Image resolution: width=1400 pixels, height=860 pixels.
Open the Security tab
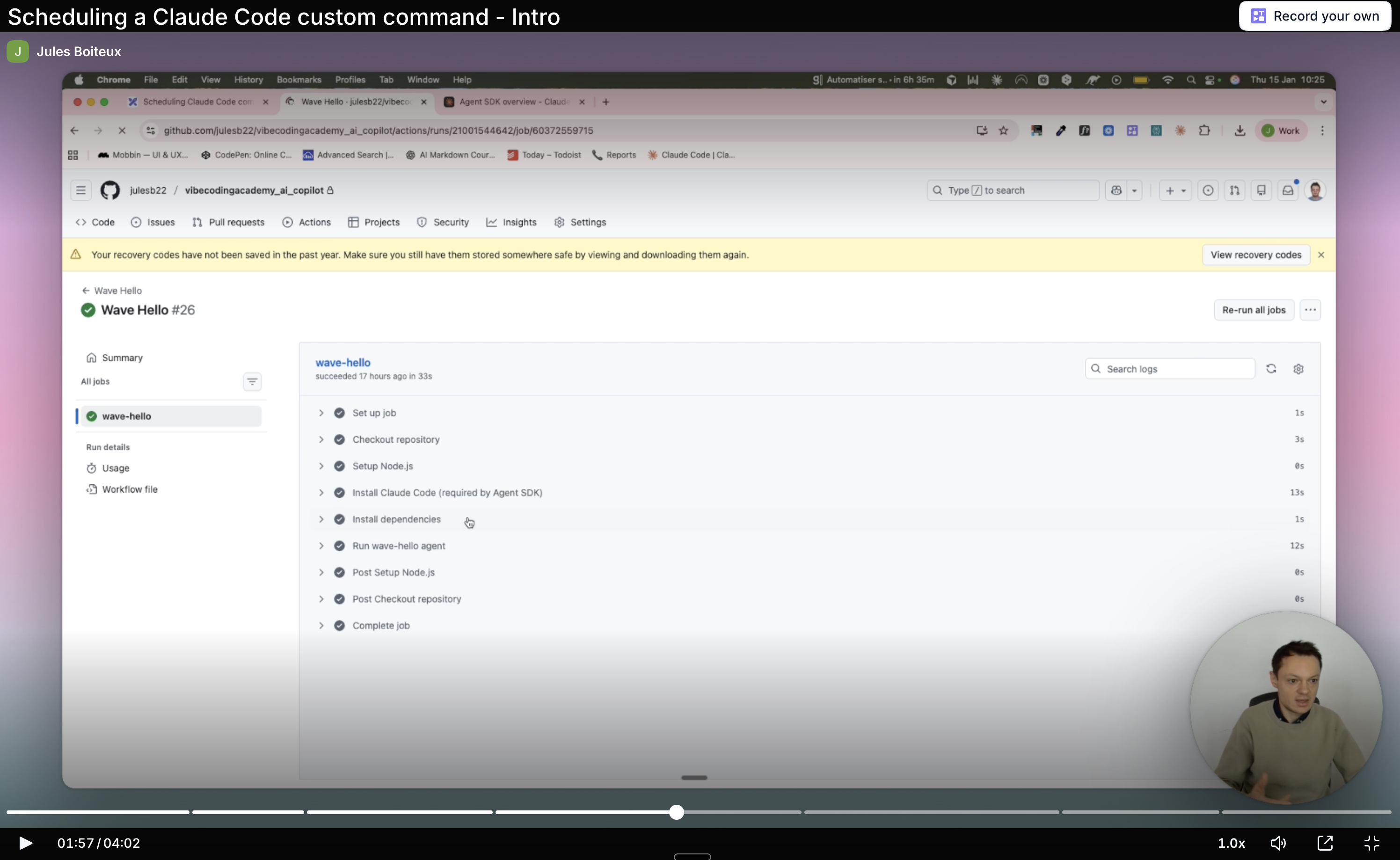point(443,222)
